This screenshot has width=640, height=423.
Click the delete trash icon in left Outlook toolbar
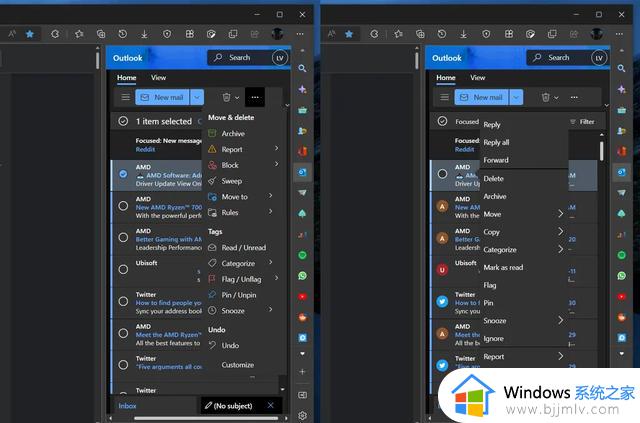click(226, 97)
